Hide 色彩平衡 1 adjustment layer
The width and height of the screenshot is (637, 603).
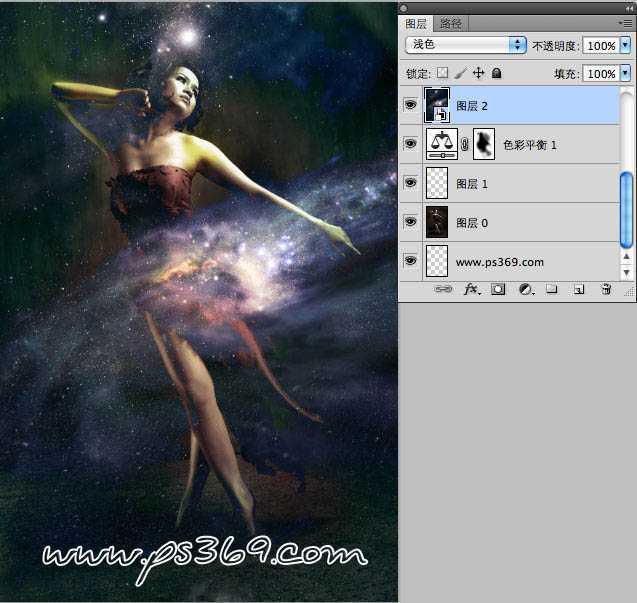point(410,143)
